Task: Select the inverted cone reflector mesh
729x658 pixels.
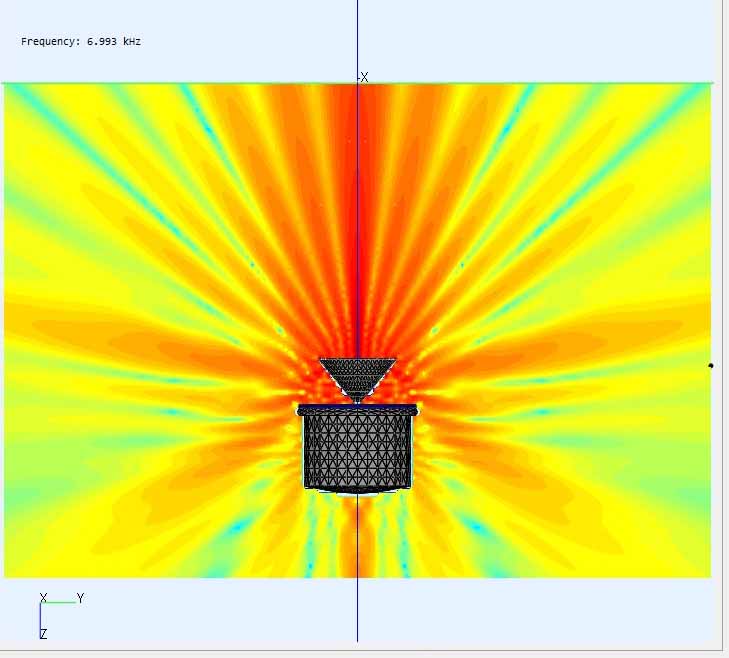Action: pyautogui.click(x=357, y=380)
